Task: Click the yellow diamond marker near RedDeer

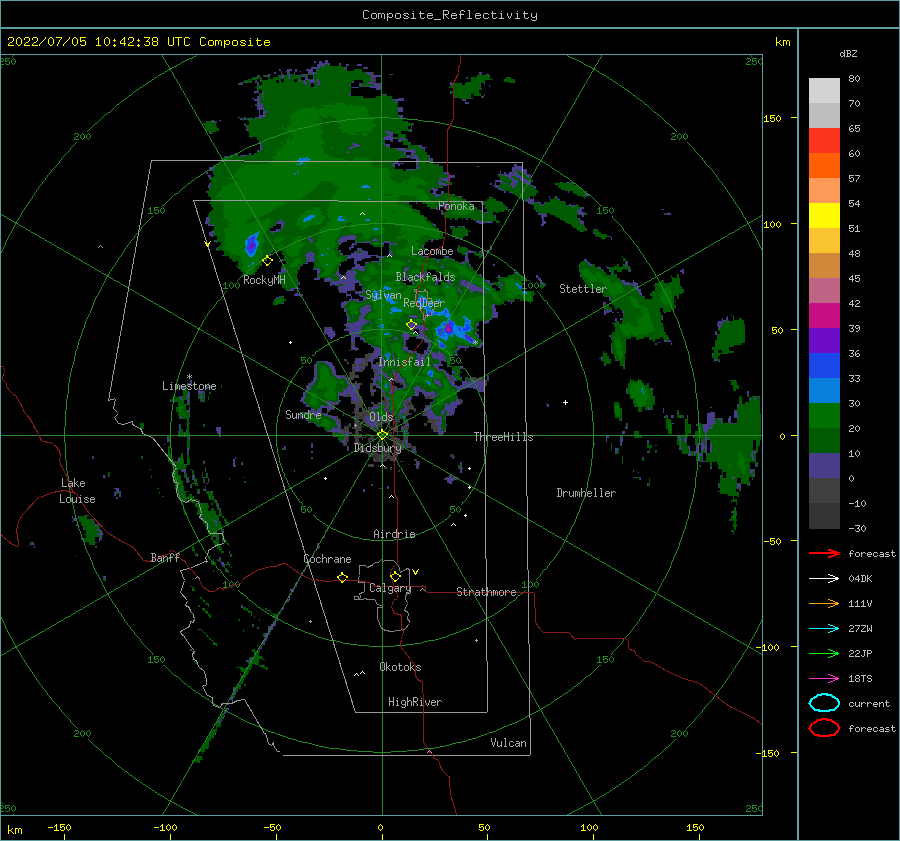Action: 412,325
